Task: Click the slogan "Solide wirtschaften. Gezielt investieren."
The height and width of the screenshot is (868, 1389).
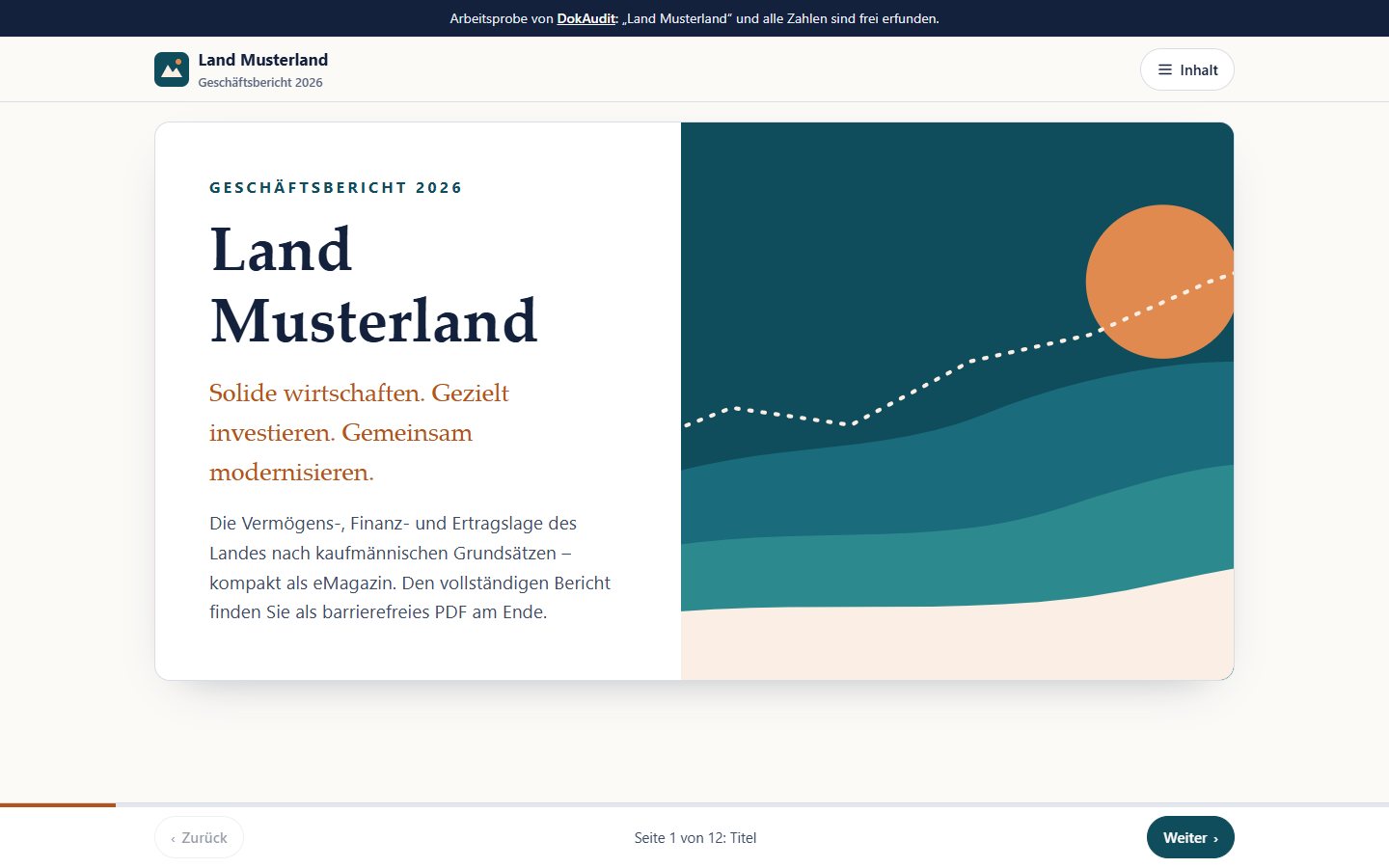Action: click(359, 432)
